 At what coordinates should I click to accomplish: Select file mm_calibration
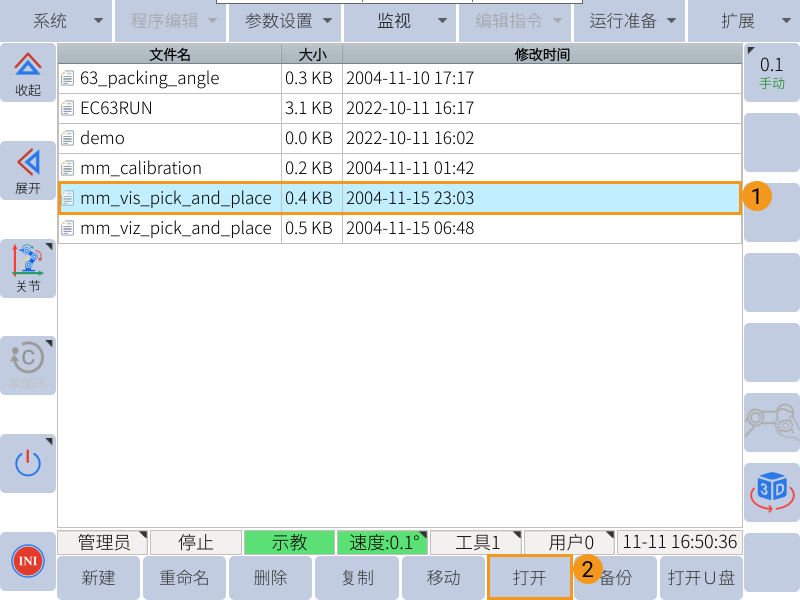click(x=400, y=168)
